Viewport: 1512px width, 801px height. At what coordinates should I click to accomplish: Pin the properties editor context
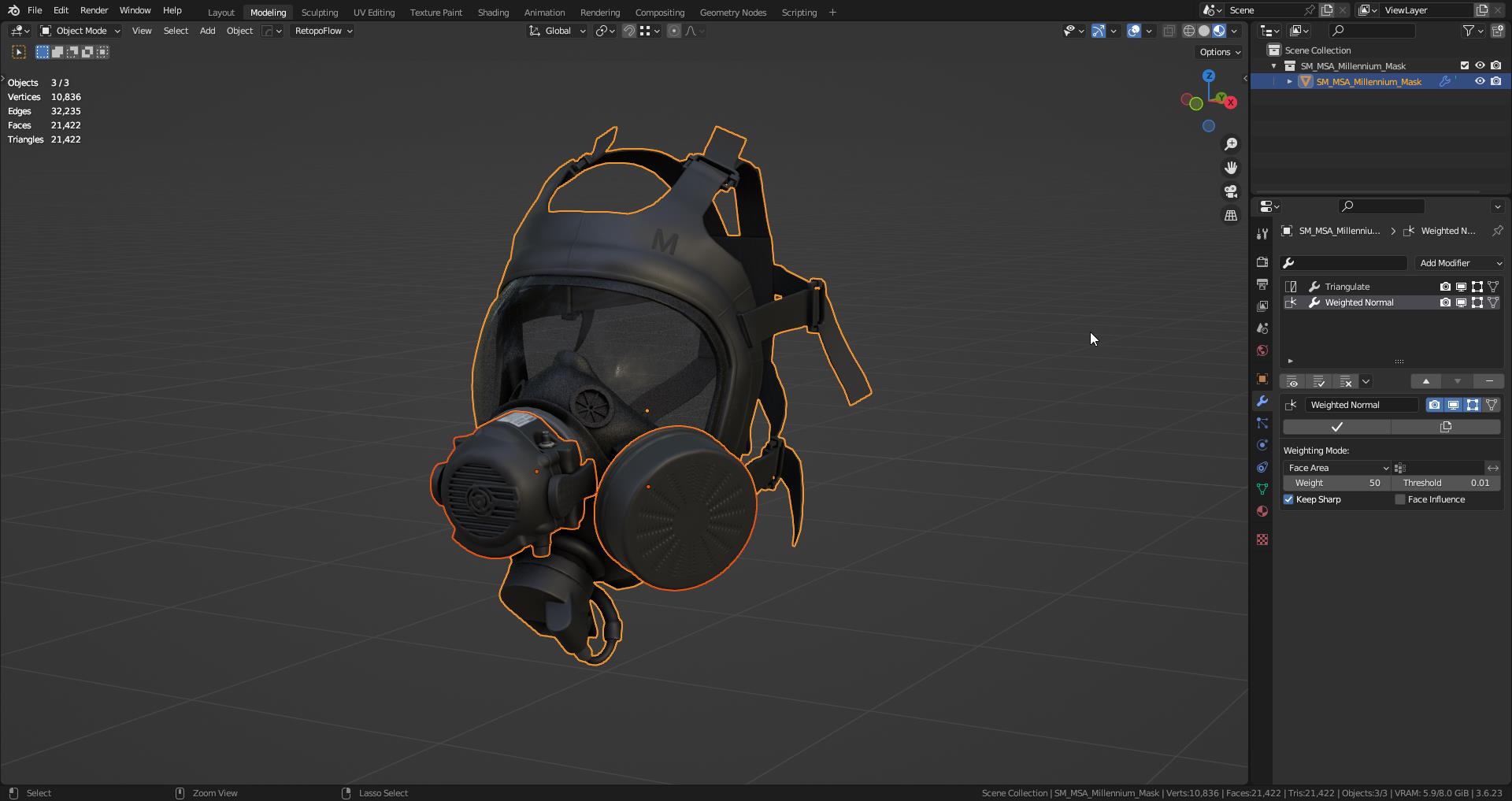point(1497,231)
